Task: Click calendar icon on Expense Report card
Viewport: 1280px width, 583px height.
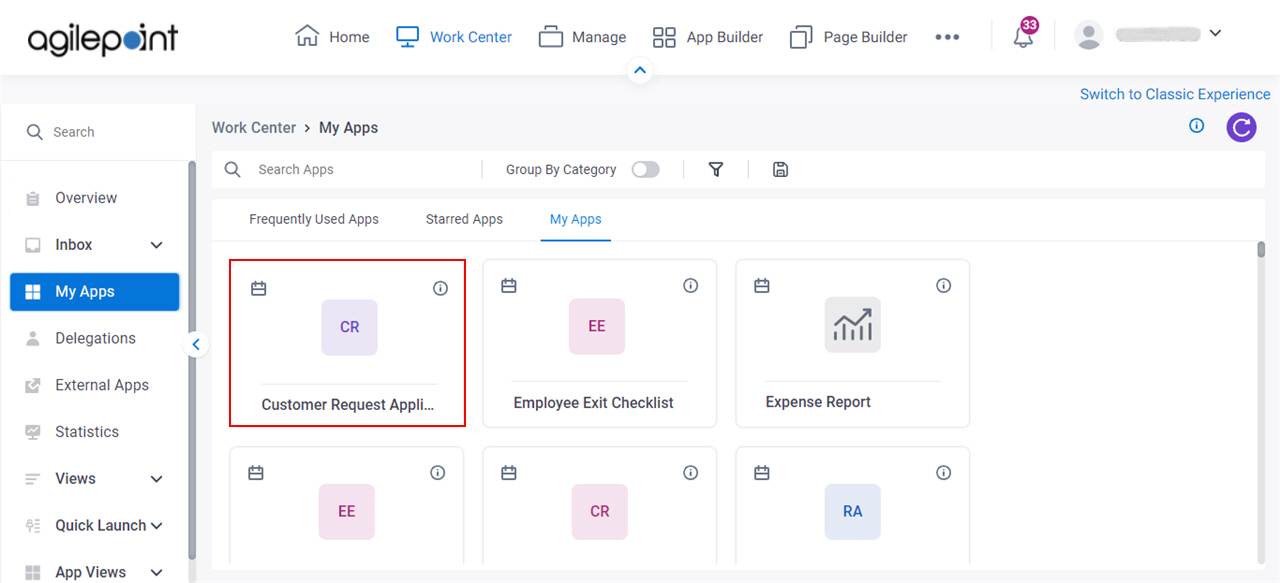Action: tap(762, 286)
